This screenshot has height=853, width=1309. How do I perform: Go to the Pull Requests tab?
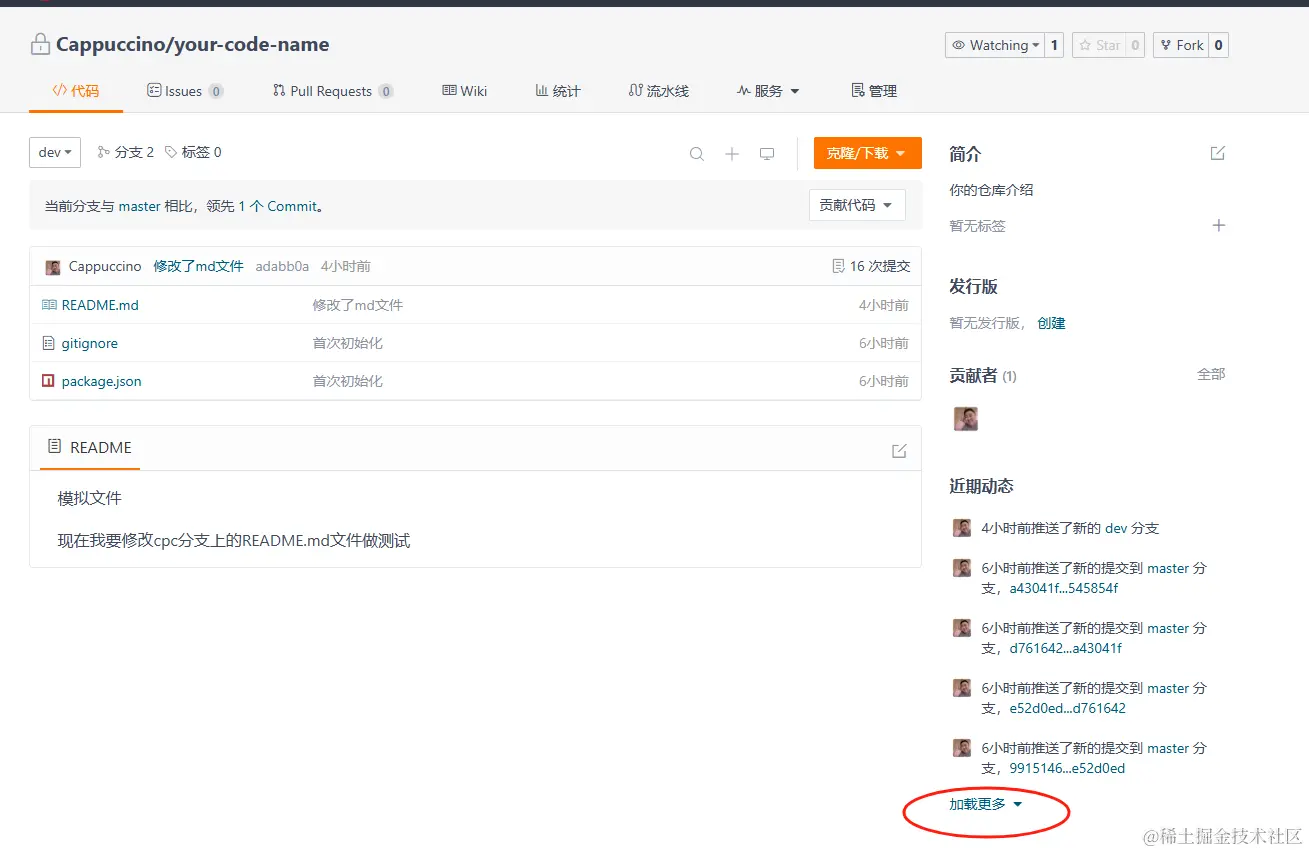333,91
